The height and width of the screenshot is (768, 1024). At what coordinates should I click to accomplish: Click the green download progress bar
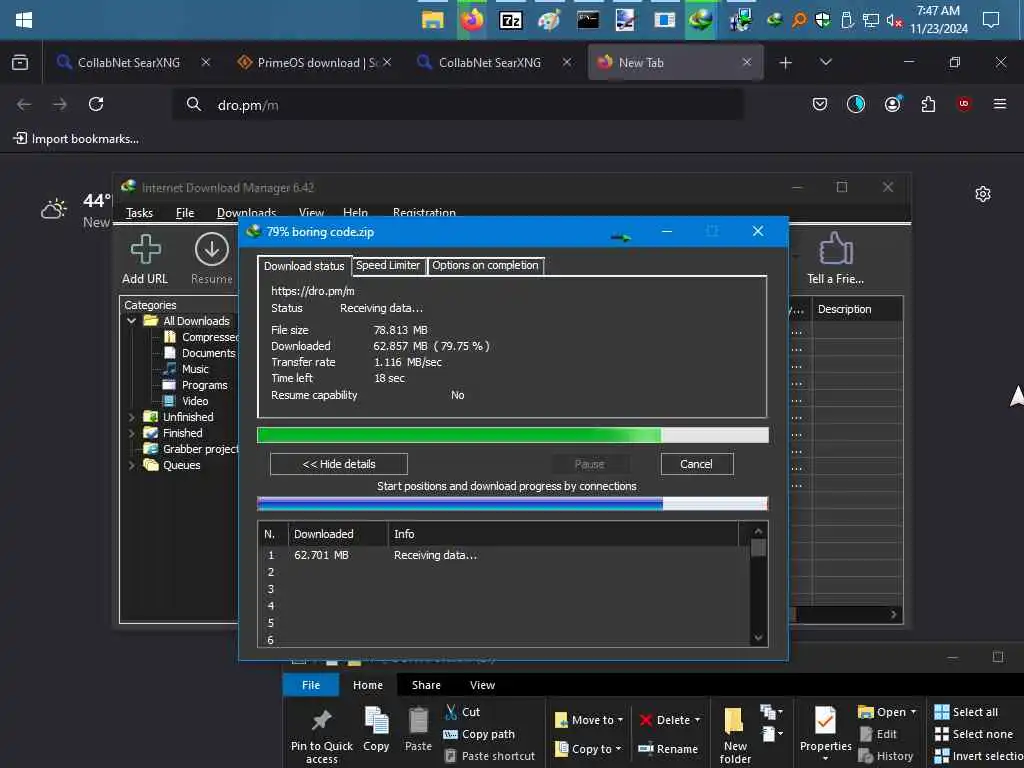coord(513,436)
